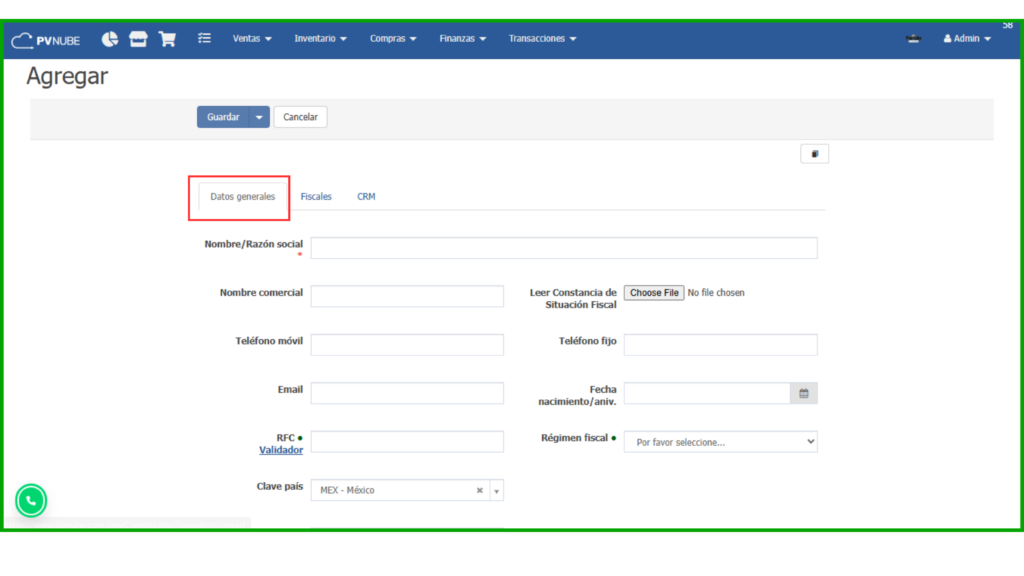Click the cash register icon near Admin
1024x576 pixels.
[x=912, y=39]
